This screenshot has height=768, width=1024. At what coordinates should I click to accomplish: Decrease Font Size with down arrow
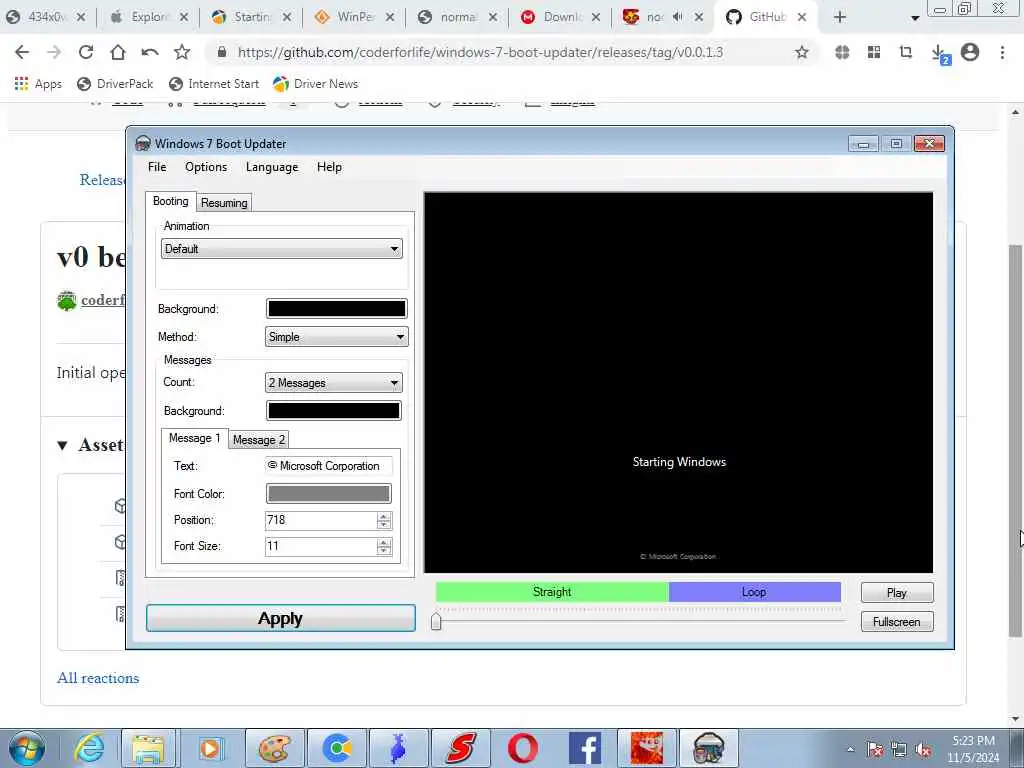click(384, 551)
